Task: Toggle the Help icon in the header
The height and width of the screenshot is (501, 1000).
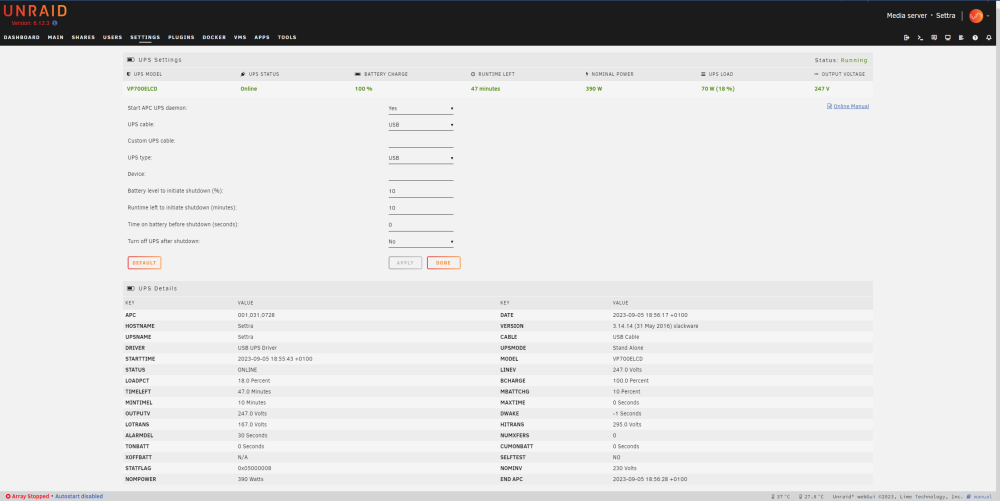Action: pyautogui.click(x=975, y=38)
